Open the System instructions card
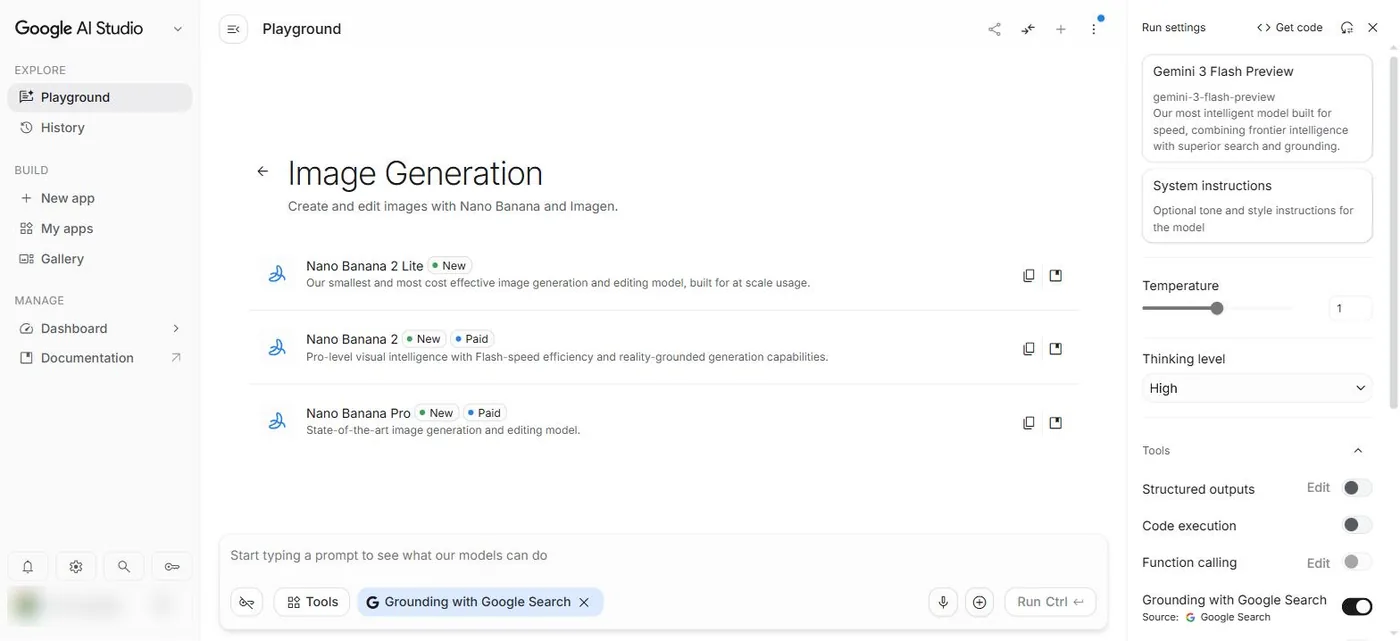This screenshot has height=641, width=1400. click(1257, 205)
